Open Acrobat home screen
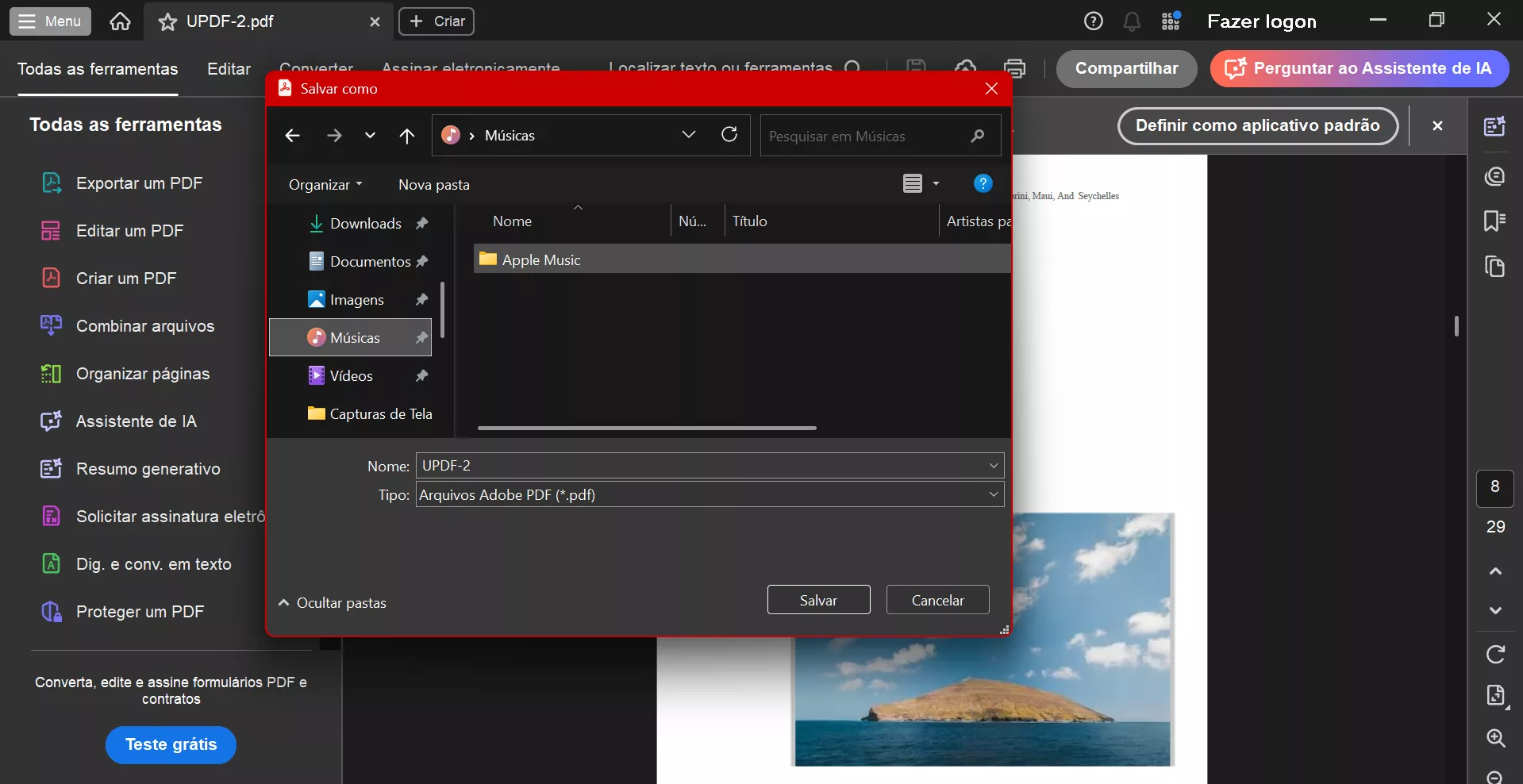1523x784 pixels. point(120,21)
